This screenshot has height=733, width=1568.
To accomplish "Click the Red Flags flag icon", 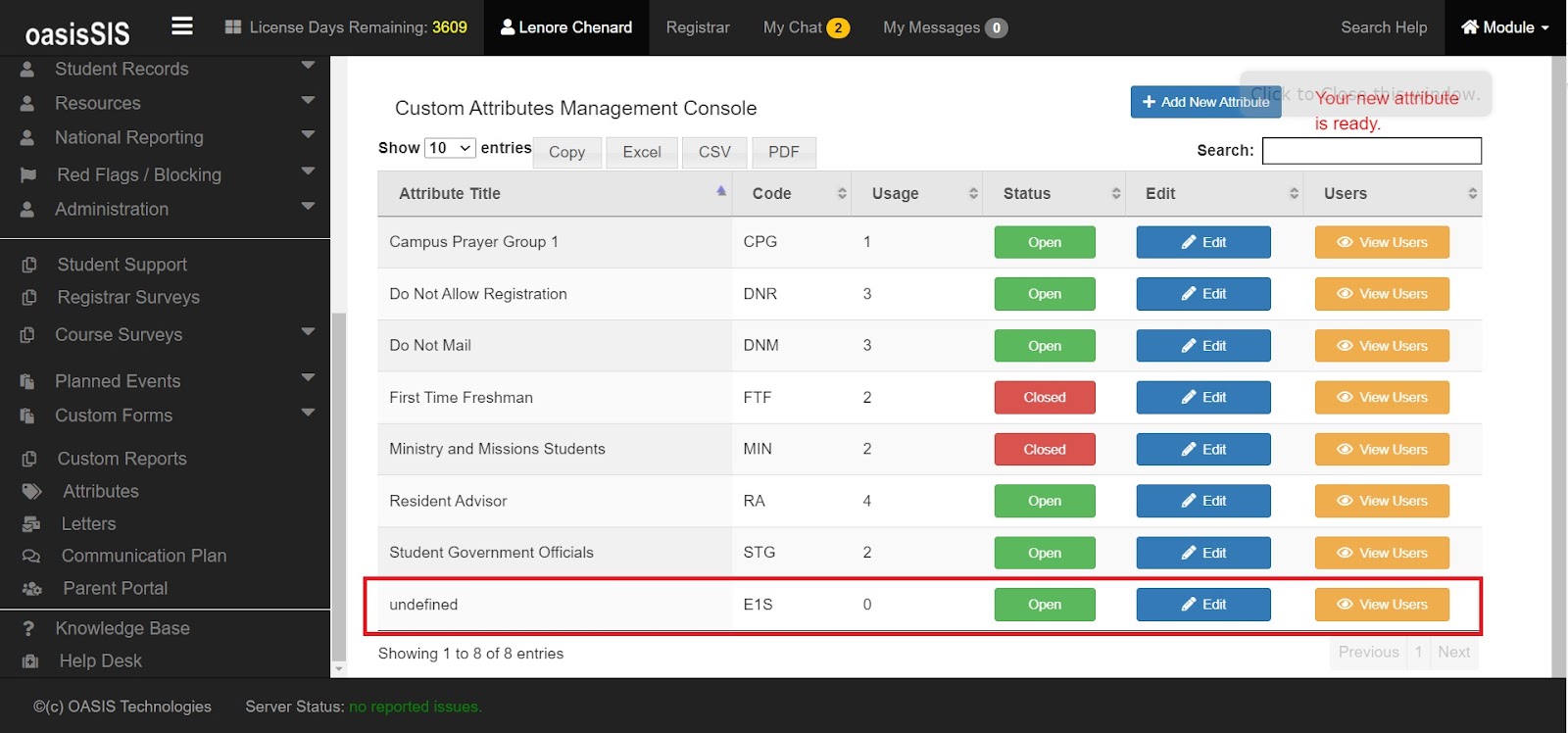I will [x=28, y=175].
